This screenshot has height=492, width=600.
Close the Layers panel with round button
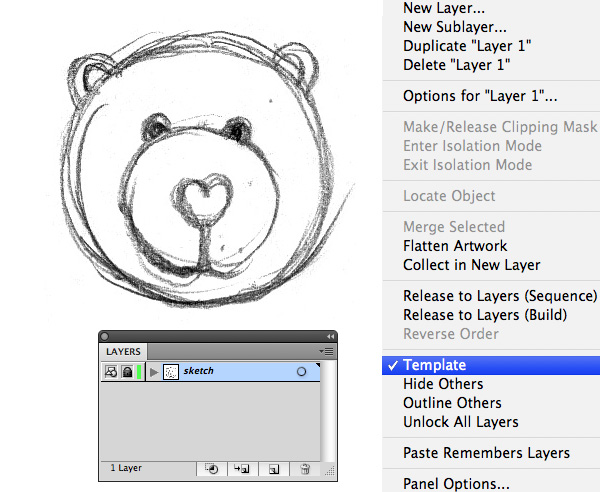click(104, 336)
